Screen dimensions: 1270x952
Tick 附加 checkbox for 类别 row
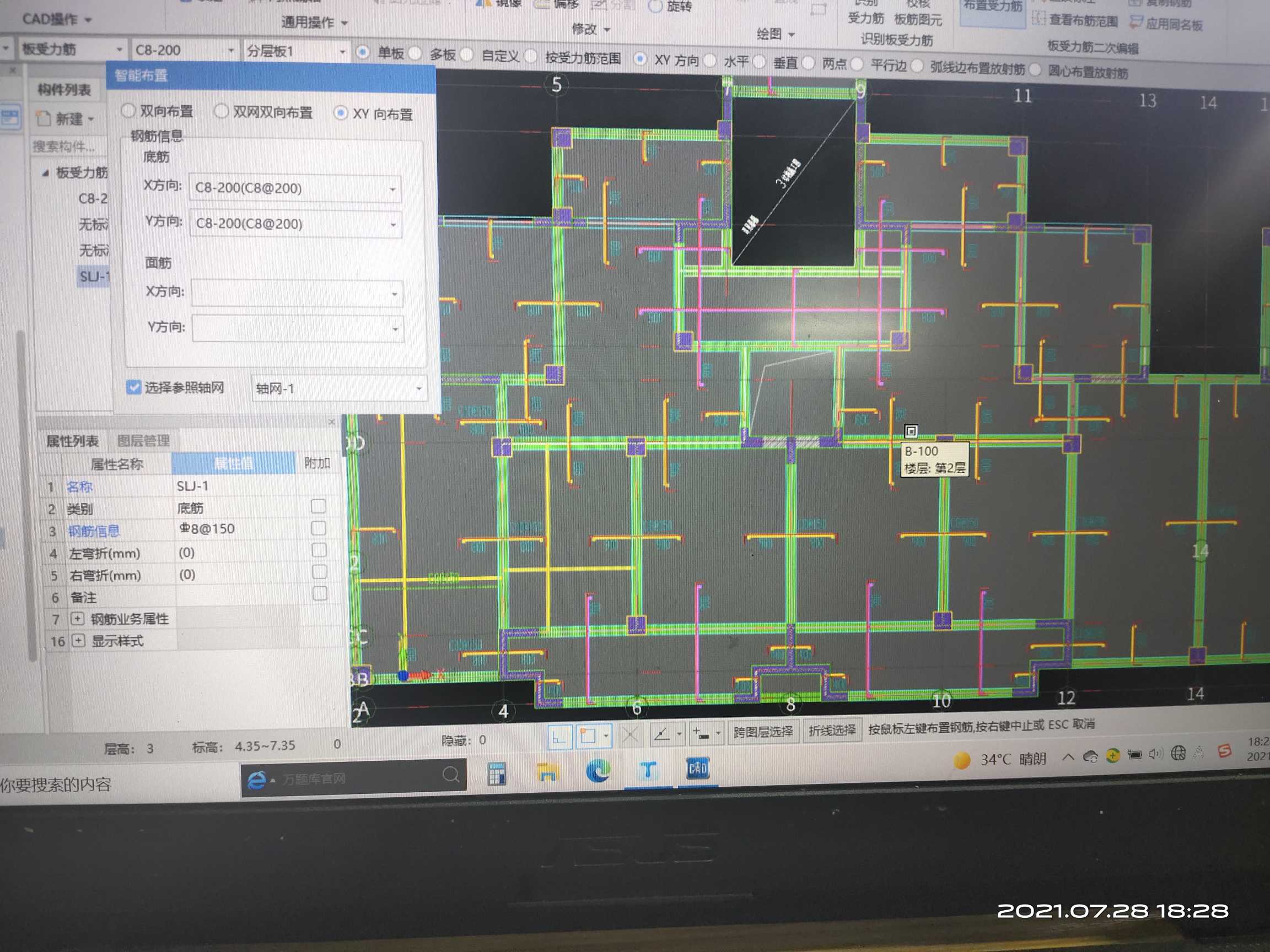point(318,506)
